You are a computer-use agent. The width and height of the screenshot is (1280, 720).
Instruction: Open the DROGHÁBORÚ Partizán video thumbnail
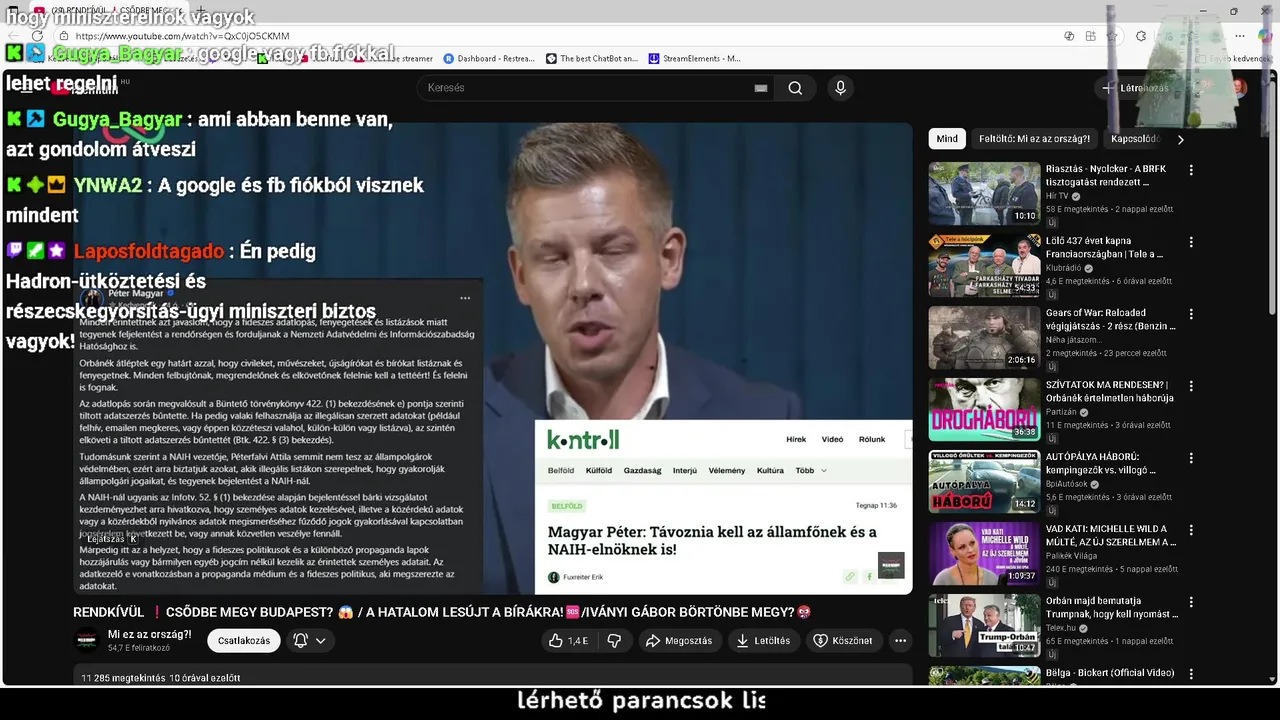(x=984, y=410)
